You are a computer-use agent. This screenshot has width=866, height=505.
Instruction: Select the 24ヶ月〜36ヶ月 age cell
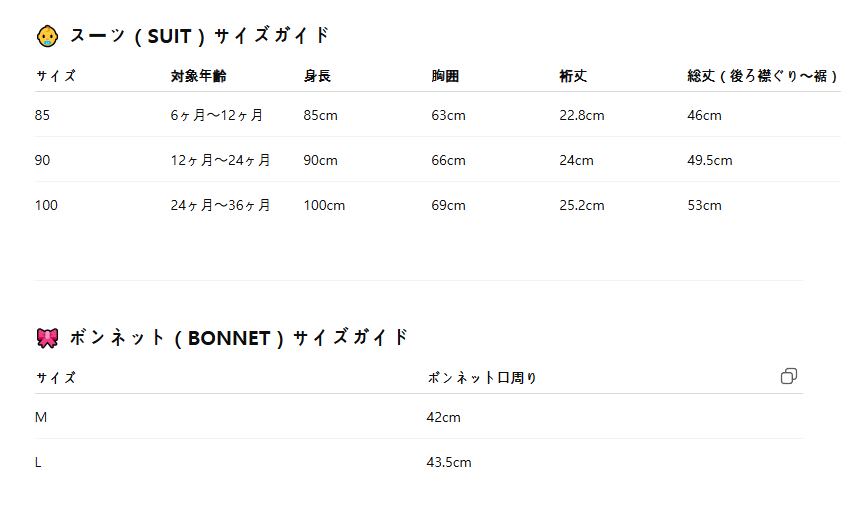220,205
